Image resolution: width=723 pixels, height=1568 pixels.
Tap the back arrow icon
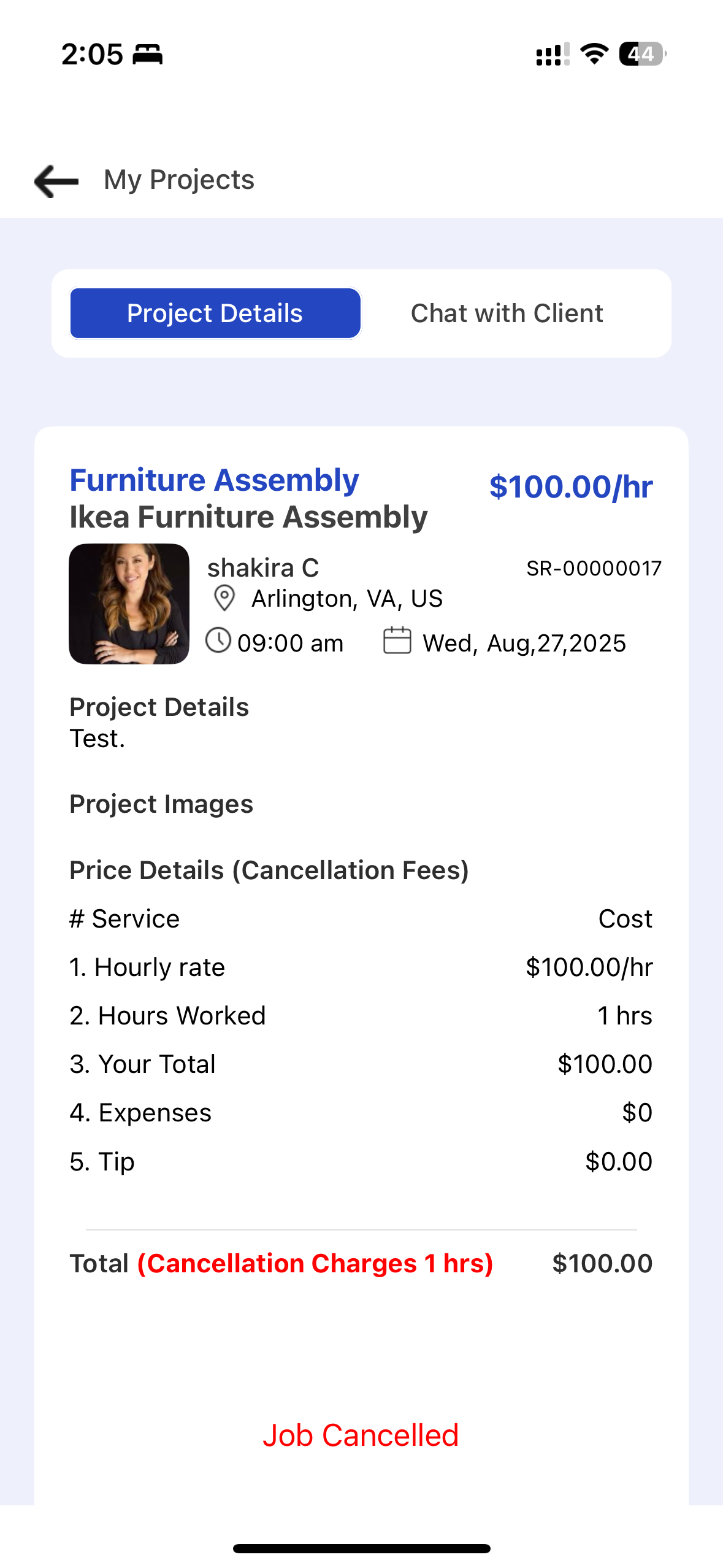[56, 181]
